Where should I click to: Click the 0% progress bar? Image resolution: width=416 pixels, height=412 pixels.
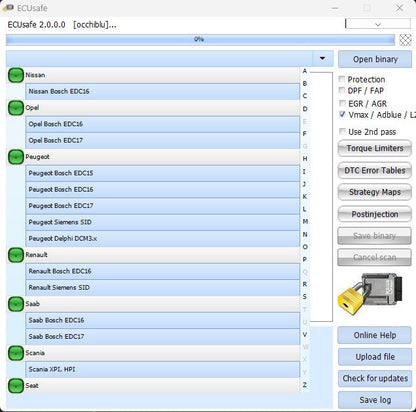pos(200,40)
